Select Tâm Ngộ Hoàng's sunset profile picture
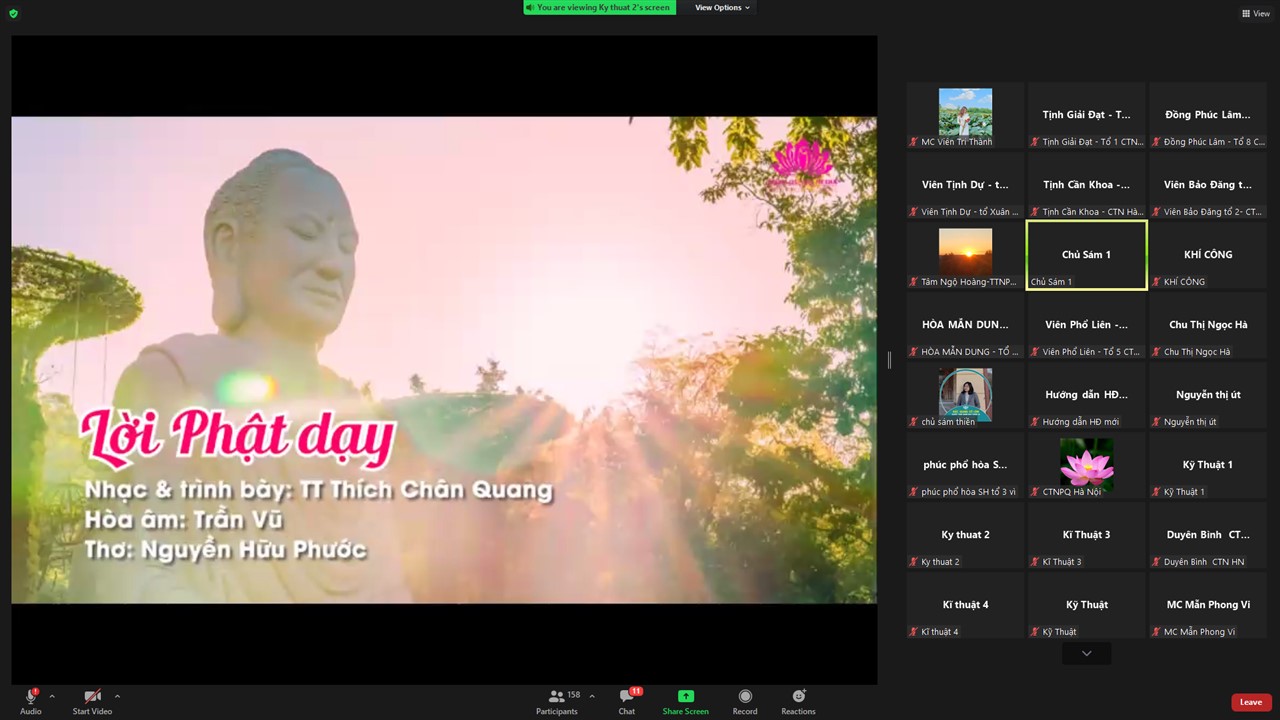 [966, 252]
